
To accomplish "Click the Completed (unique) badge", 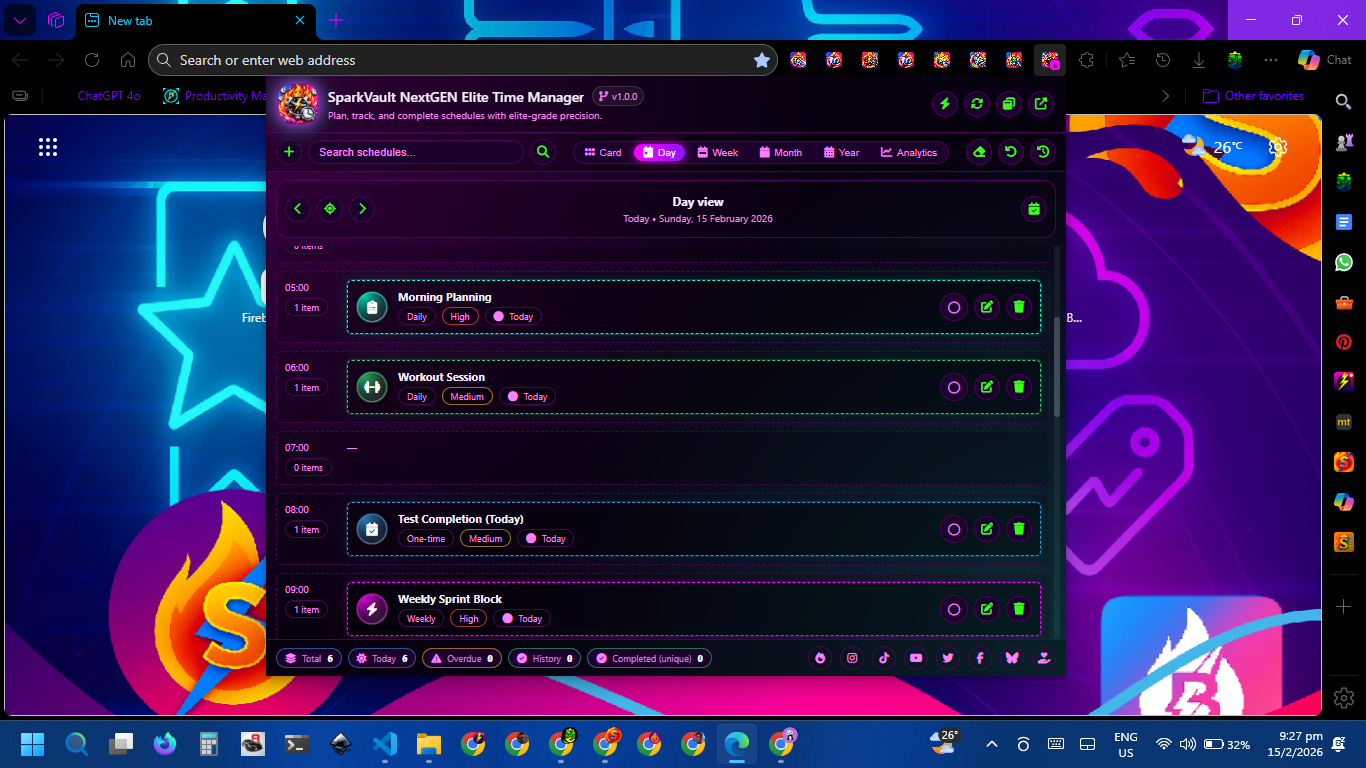I will 649,659.
